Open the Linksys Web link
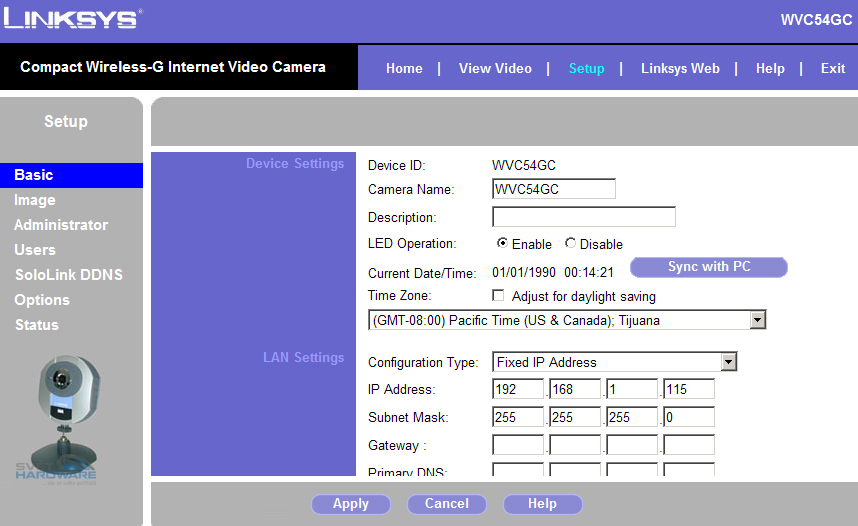The width and height of the screenshot is (858, 526). coord(680,68)
